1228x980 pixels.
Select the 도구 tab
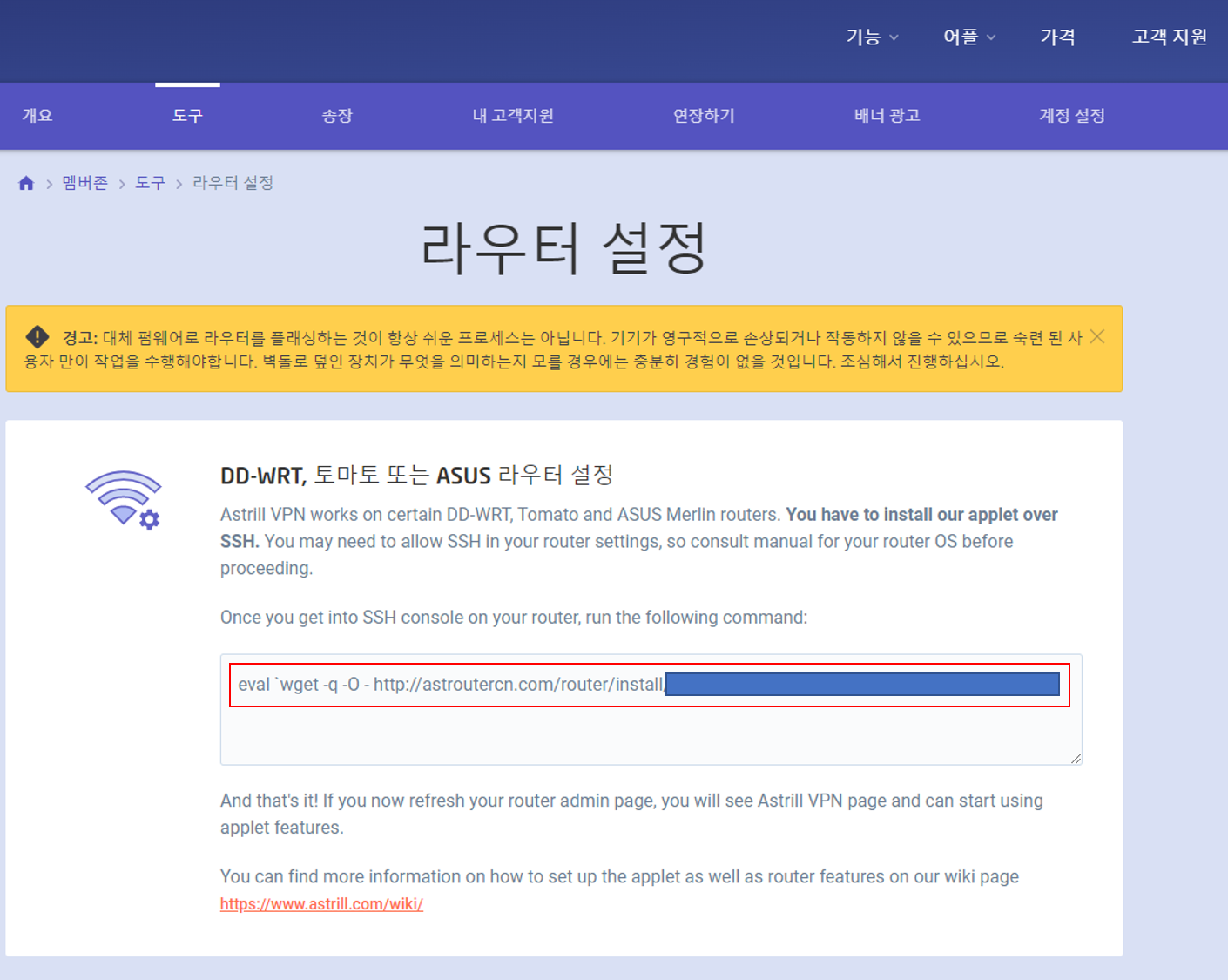(187, 116)
